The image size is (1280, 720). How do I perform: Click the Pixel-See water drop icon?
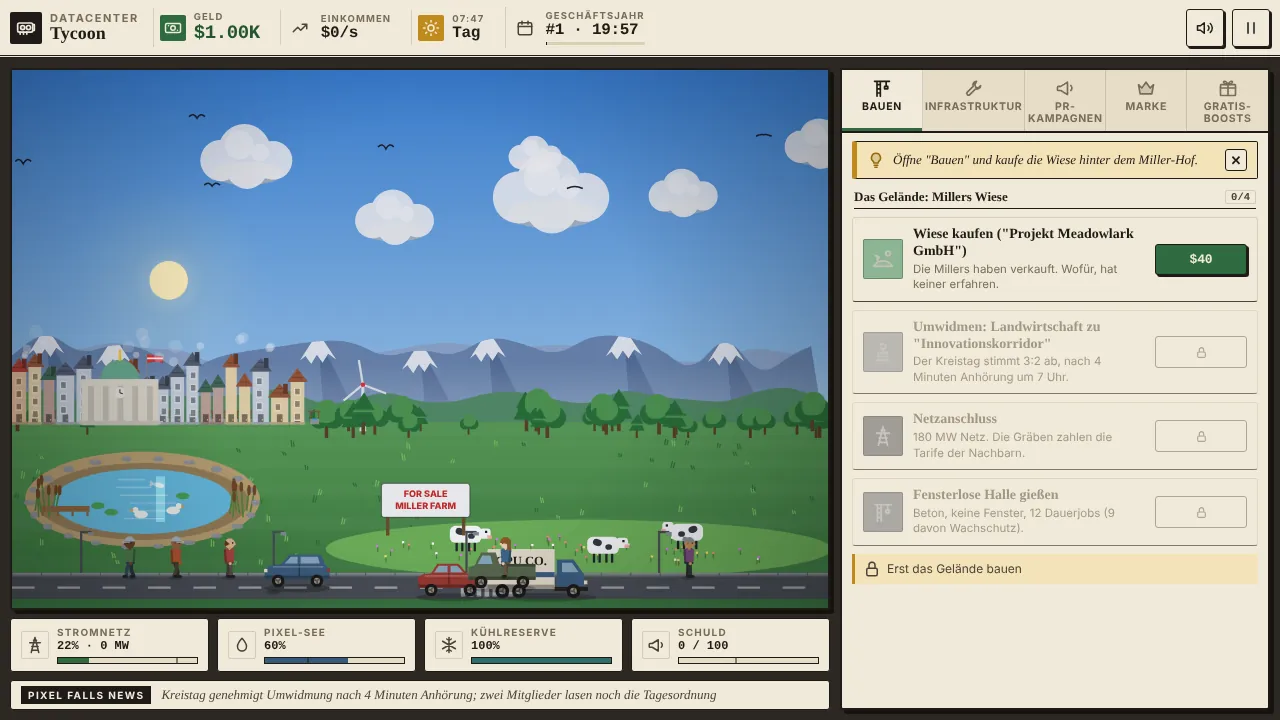[x=242, y=645]
